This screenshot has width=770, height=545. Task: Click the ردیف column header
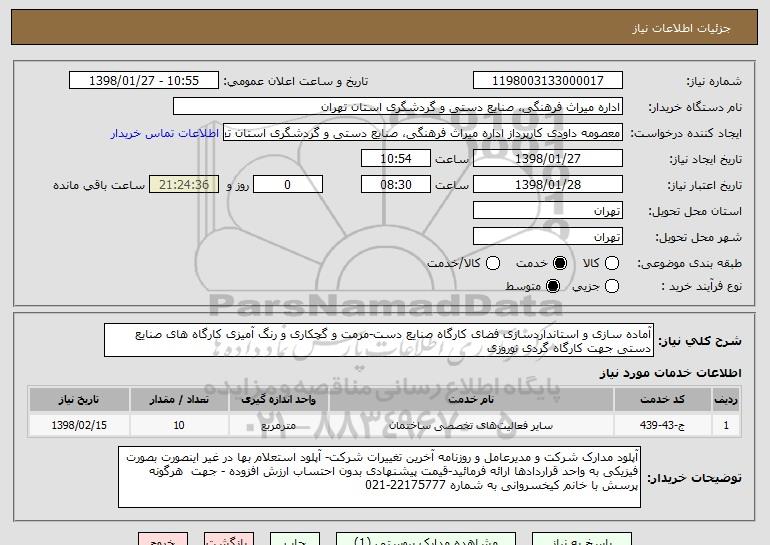point(726,400)
